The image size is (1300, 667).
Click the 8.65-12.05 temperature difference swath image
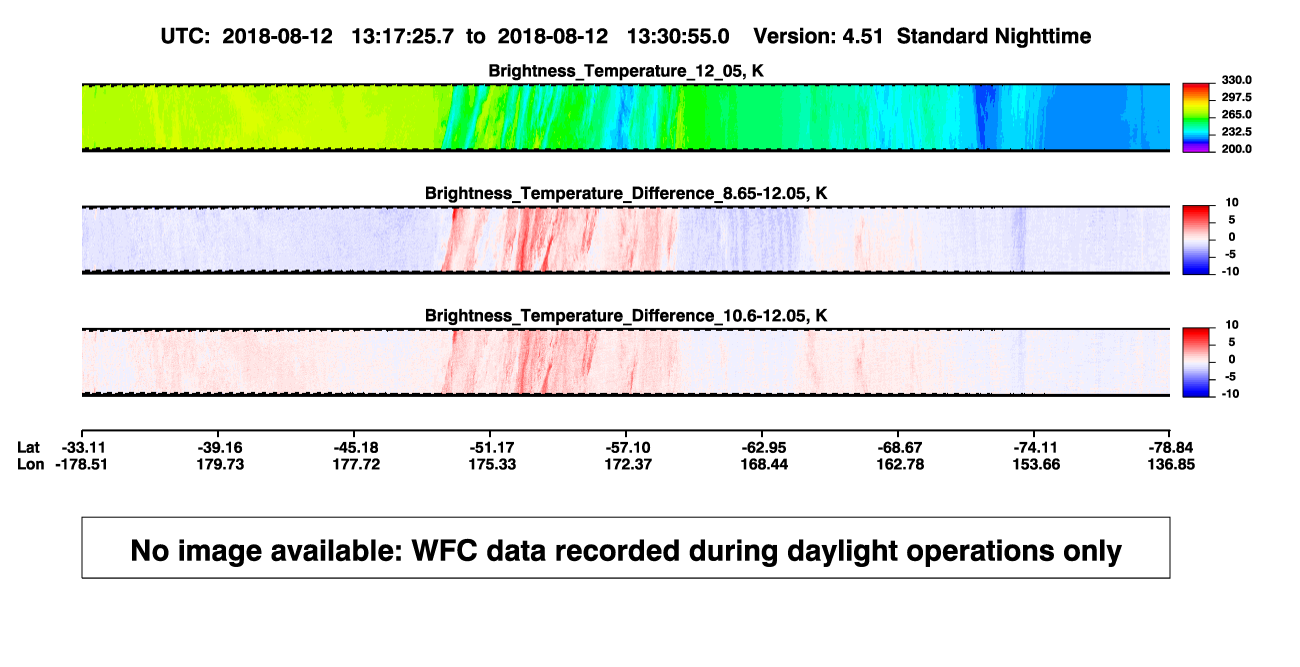click(x=625, y=239)
